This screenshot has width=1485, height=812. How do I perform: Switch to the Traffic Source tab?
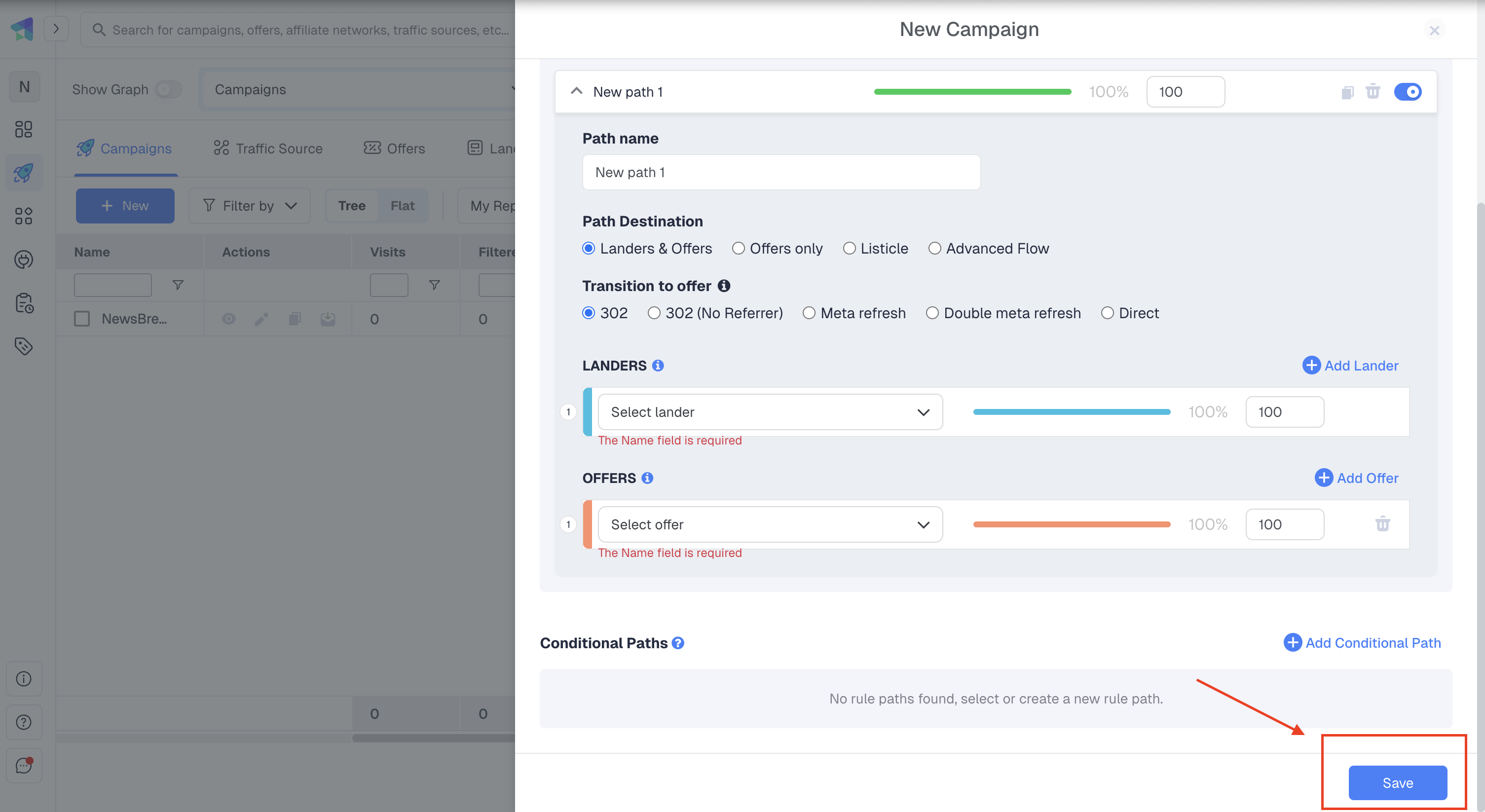point(268,148)
